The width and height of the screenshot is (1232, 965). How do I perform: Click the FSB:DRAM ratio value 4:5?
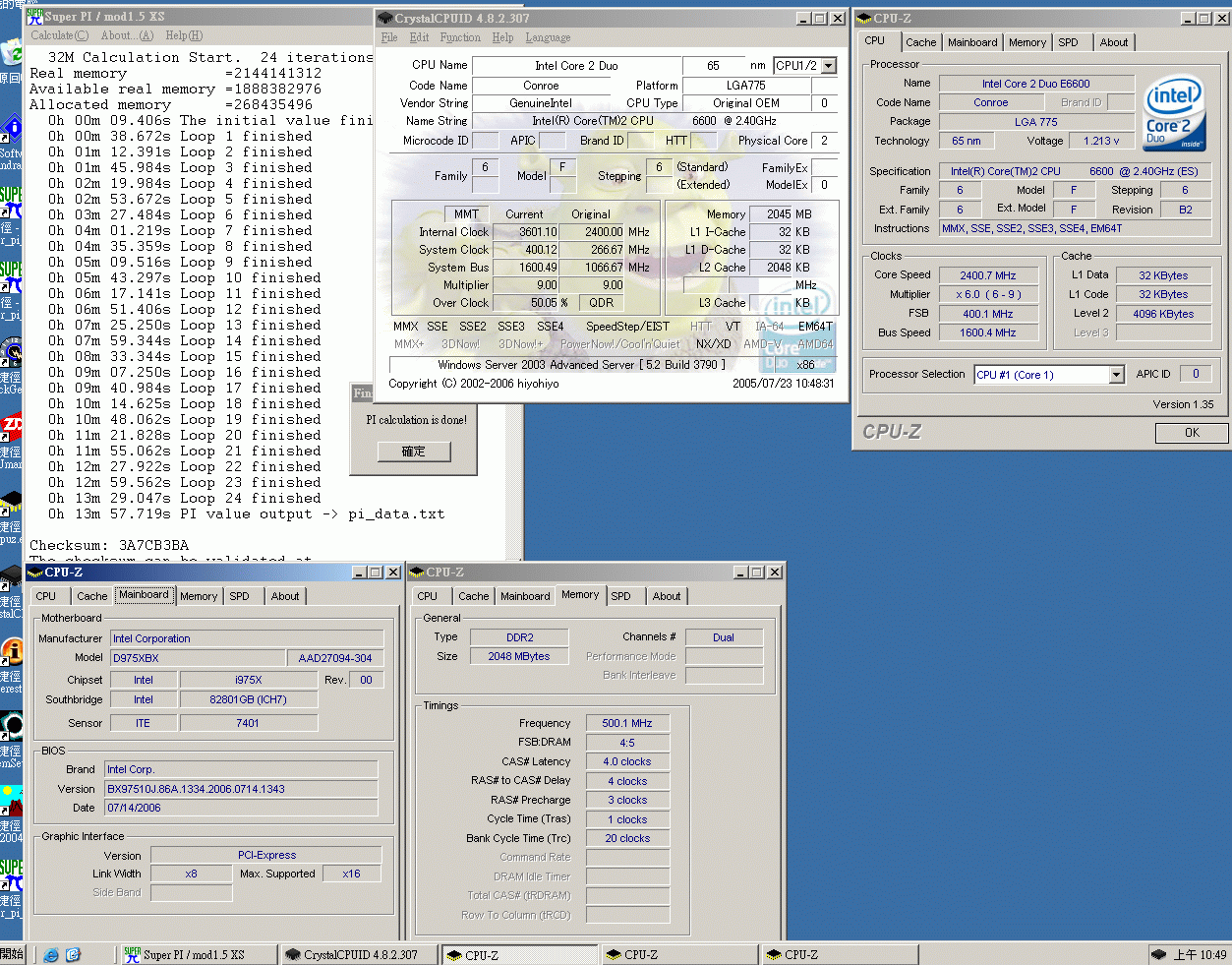tap(627, 743)
